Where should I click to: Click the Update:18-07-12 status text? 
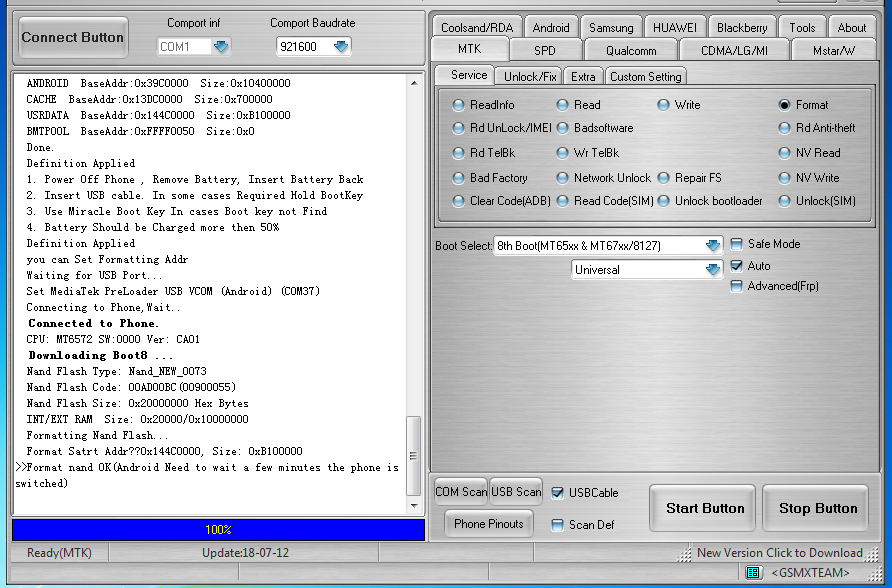tap(245, 553)
